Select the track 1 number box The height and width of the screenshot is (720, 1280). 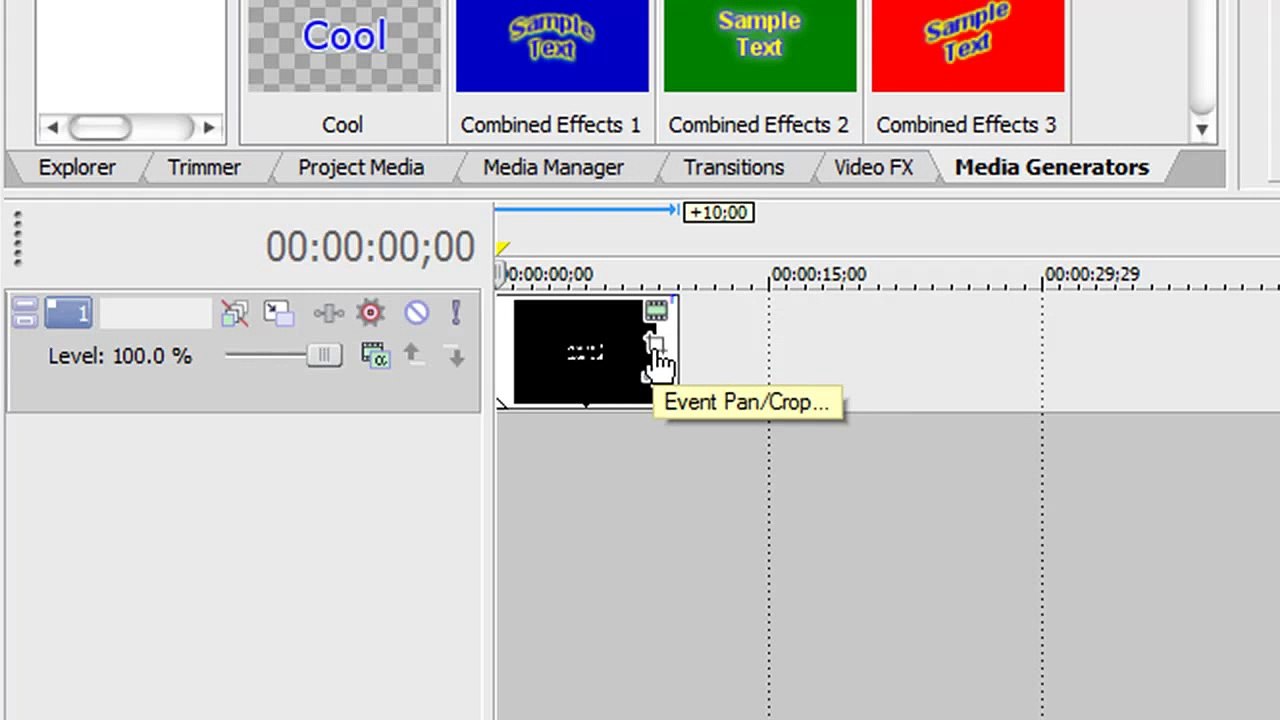point(69,313)
